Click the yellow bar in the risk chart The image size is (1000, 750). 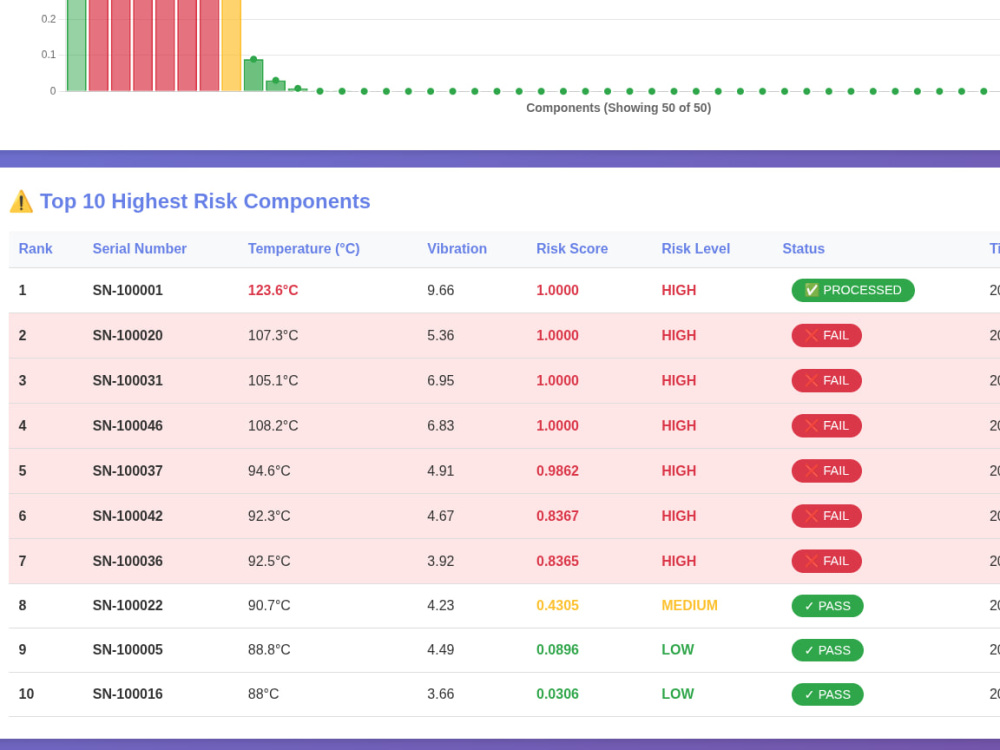(x=232, y=45)
